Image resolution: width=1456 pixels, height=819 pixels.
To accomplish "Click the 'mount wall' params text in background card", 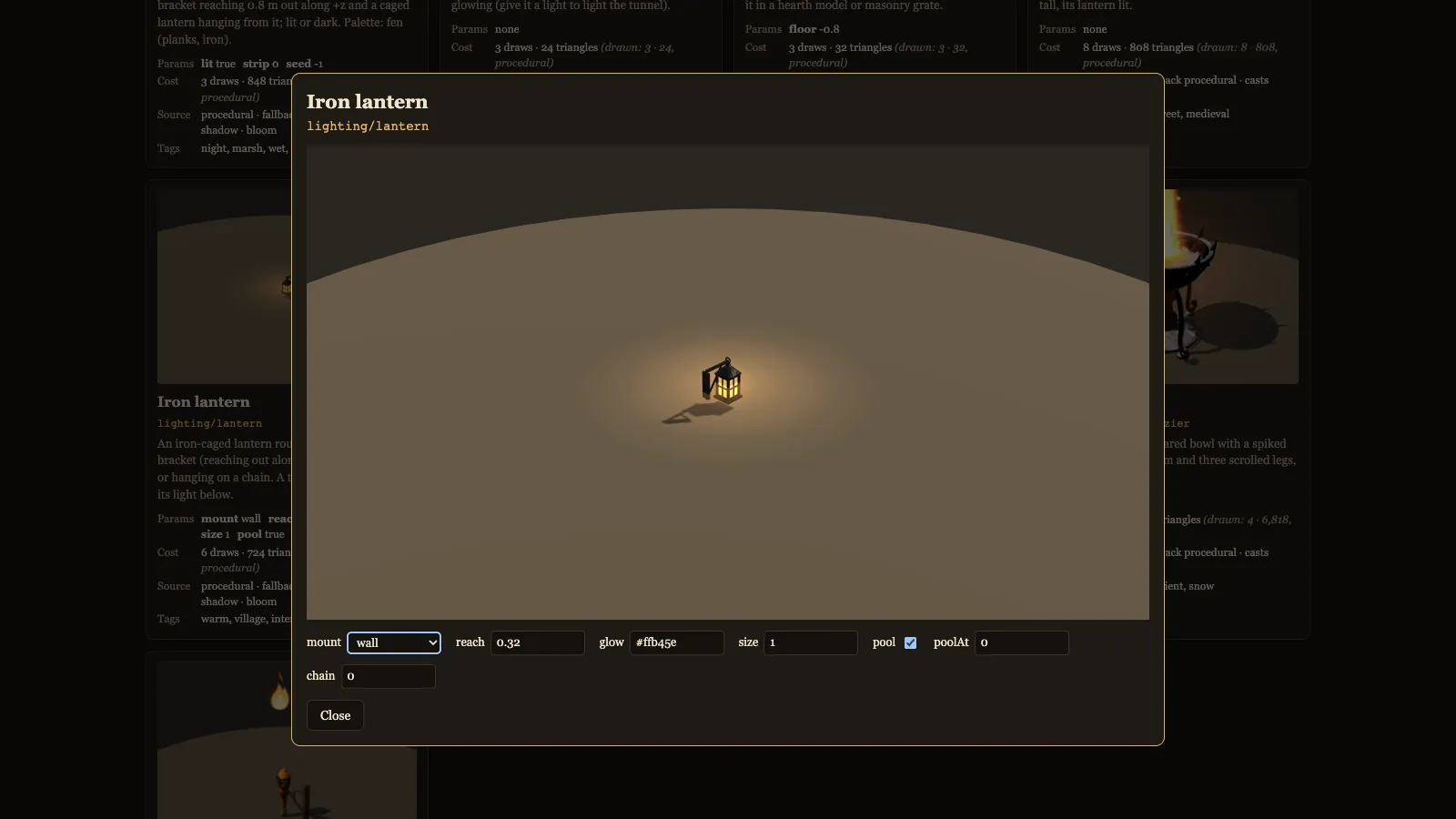I will tap(231, 519).
